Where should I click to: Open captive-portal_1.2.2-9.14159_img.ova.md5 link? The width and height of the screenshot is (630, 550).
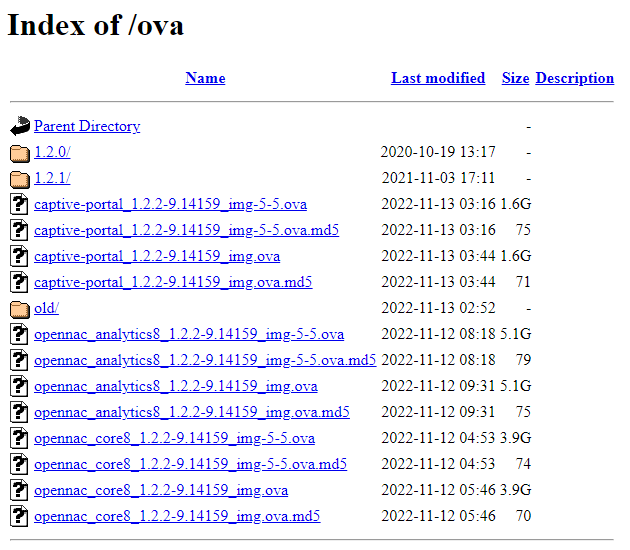click(x=173, y=282)
